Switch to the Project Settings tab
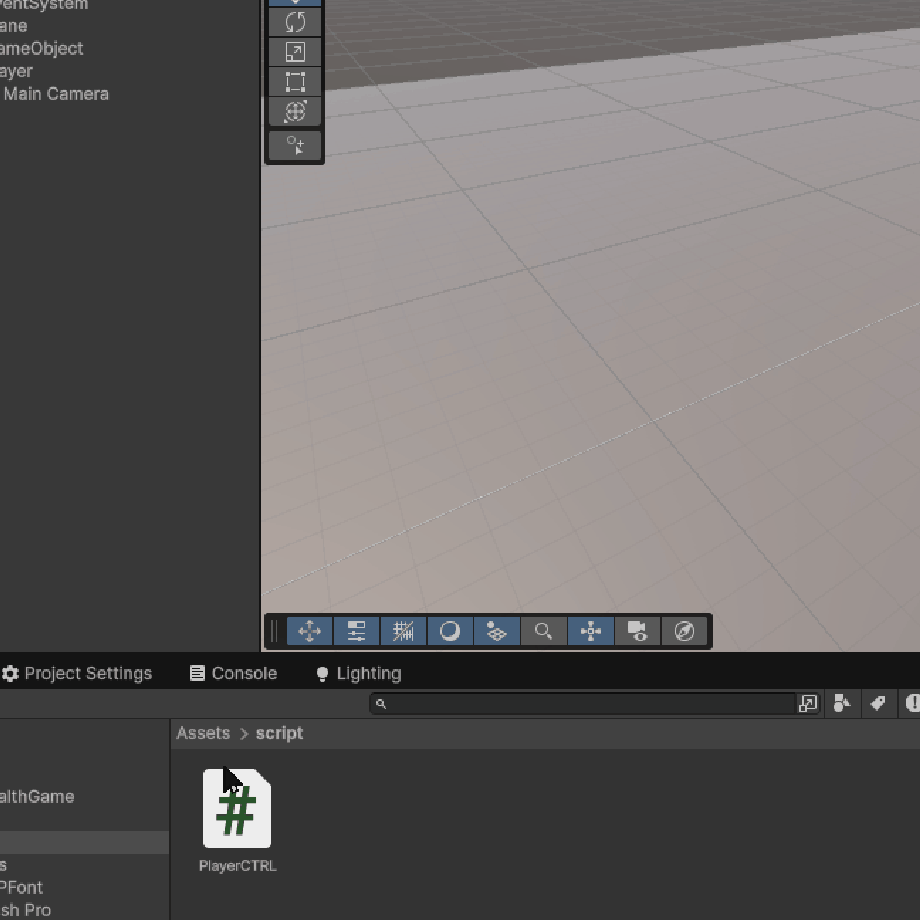The image size is (920, 920). coord(77,674)
